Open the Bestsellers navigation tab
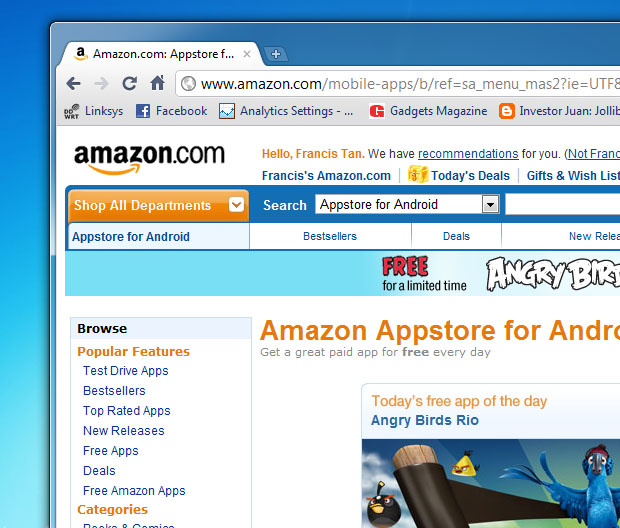Viewport: 620px width, 528px height. point(330,237)
